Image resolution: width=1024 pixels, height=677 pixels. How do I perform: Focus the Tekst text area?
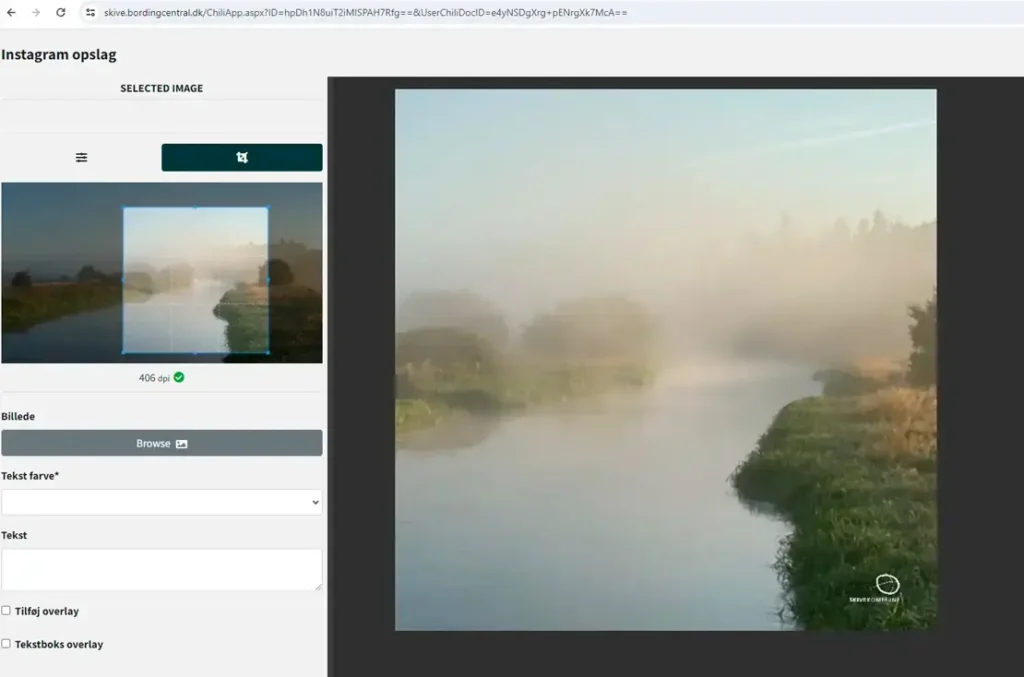(161, 568)
